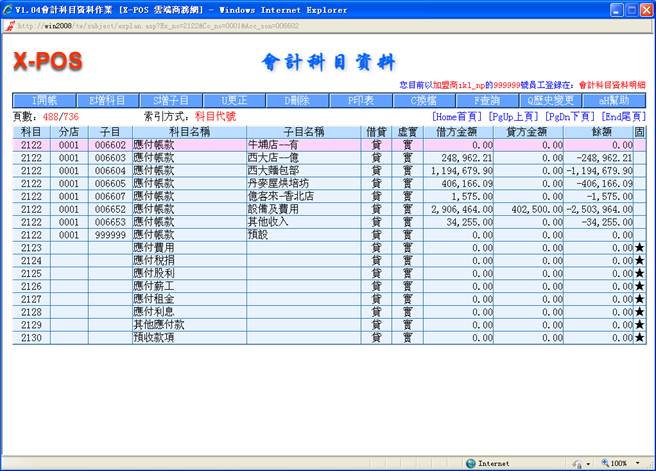Click the I開帳 toolbar button
This screenshot has width=656, height=471.
click(44, 100)
